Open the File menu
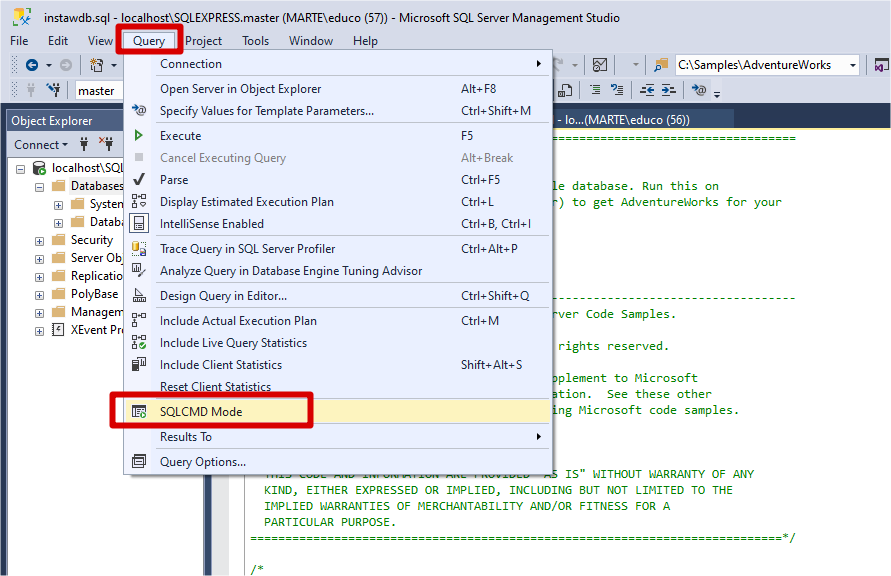 pos(19,41)
